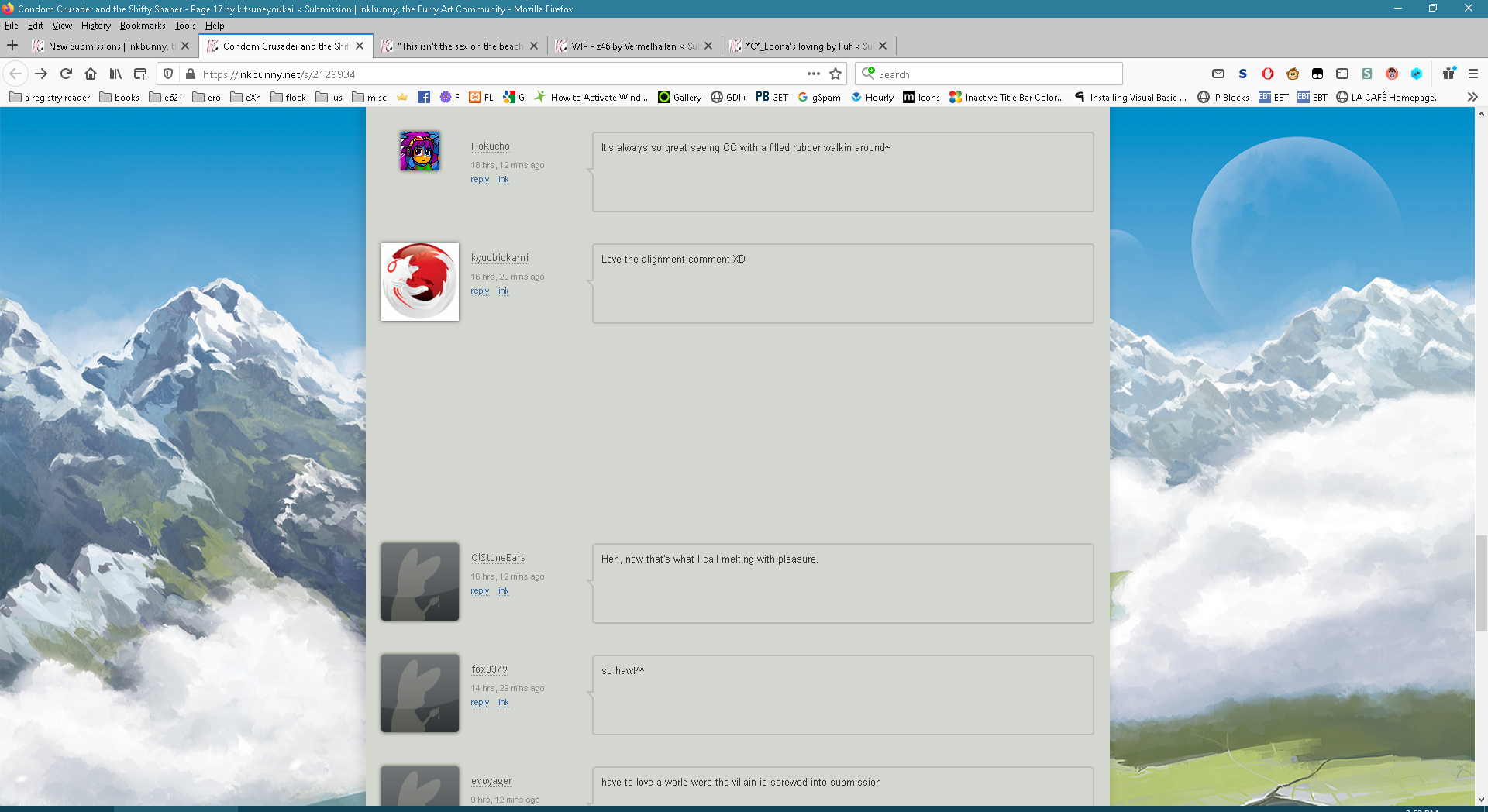Bookmark this page with the star
Viewport: 1488px width, 812px height.
835,74
